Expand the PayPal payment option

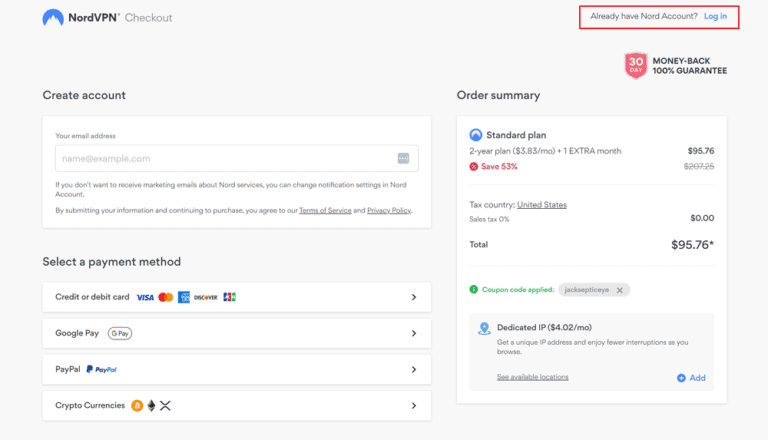click(414, 369)
